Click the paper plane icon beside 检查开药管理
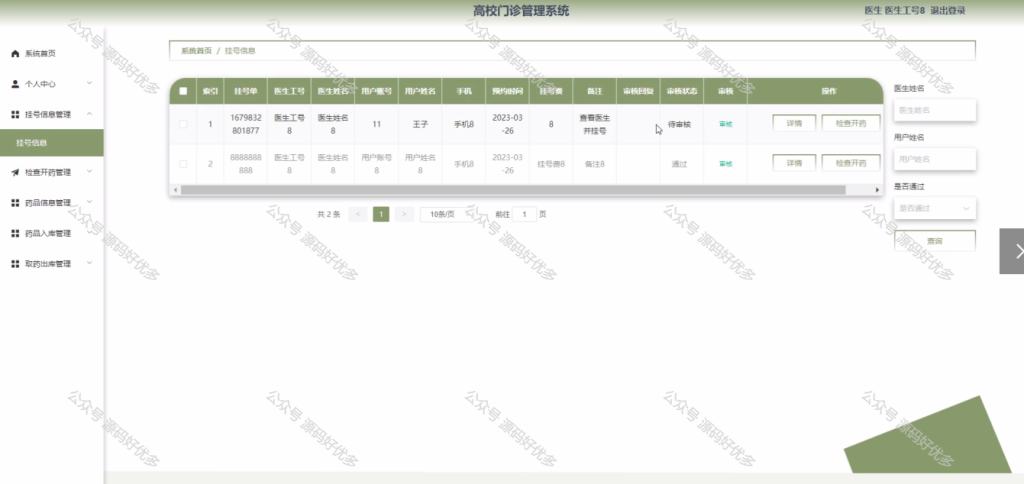 [x=15, y=172]
